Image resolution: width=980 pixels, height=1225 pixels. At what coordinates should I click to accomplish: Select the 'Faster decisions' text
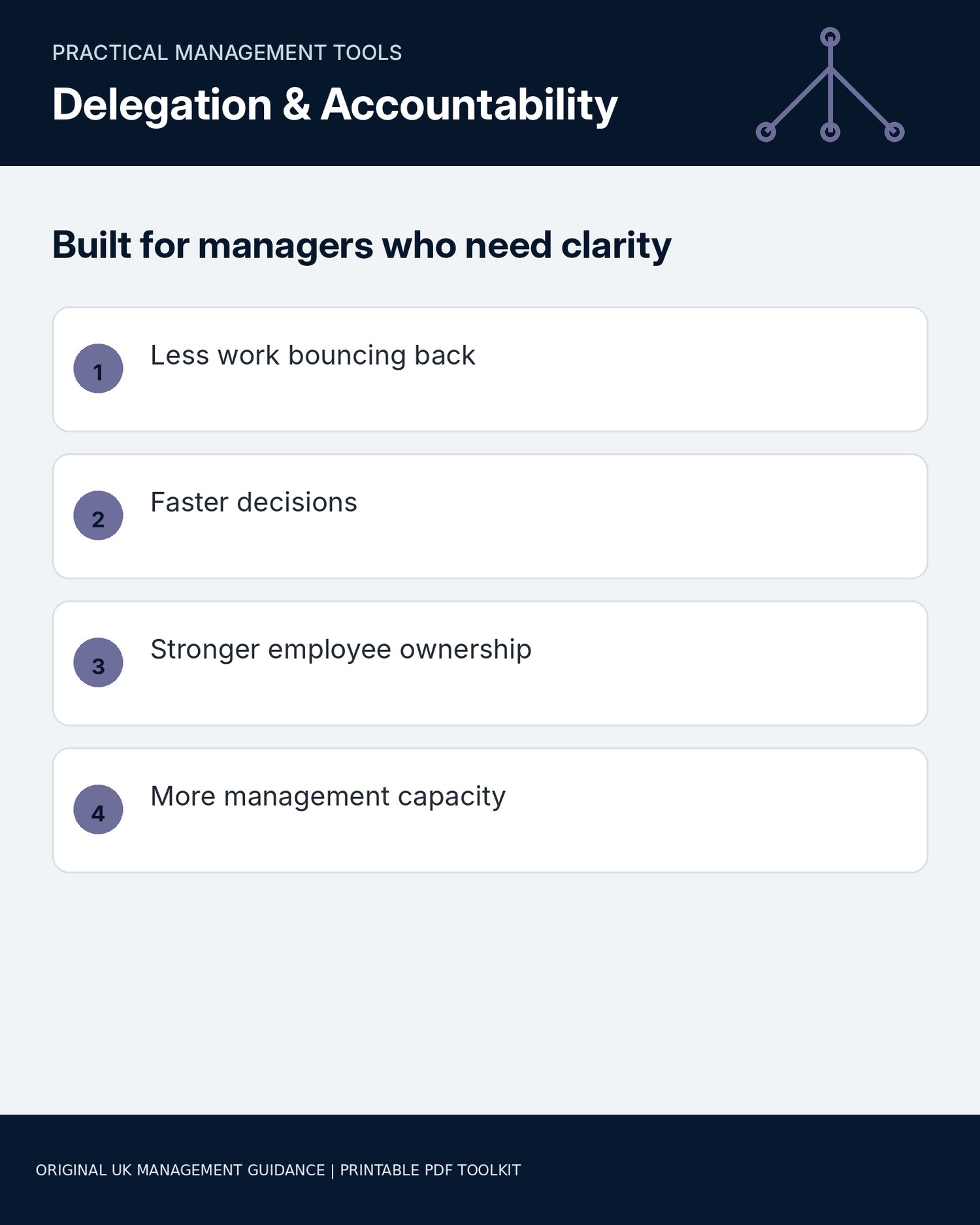click(254, 502)
